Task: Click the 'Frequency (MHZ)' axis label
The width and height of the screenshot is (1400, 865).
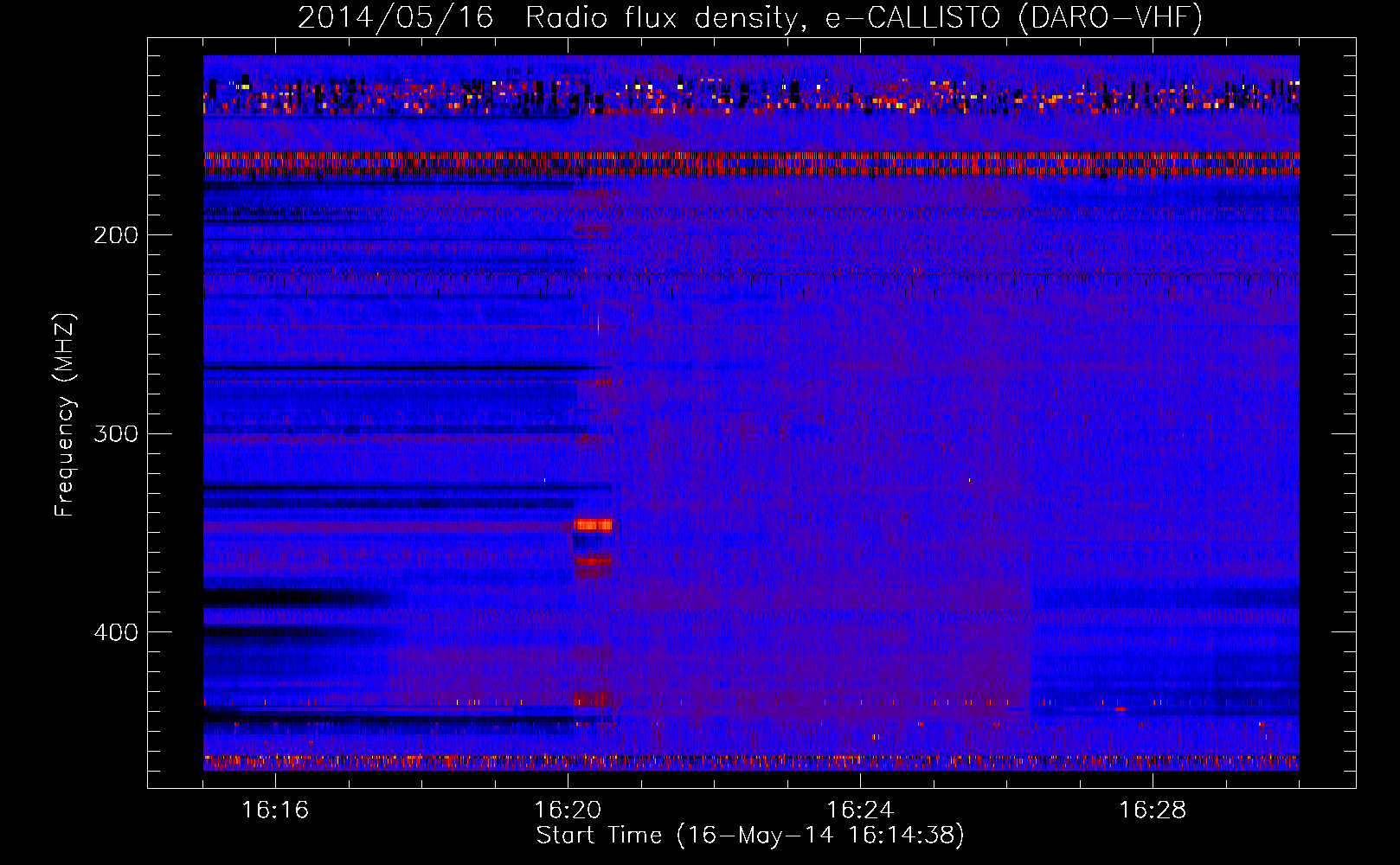Action: (x=66, y=415)
